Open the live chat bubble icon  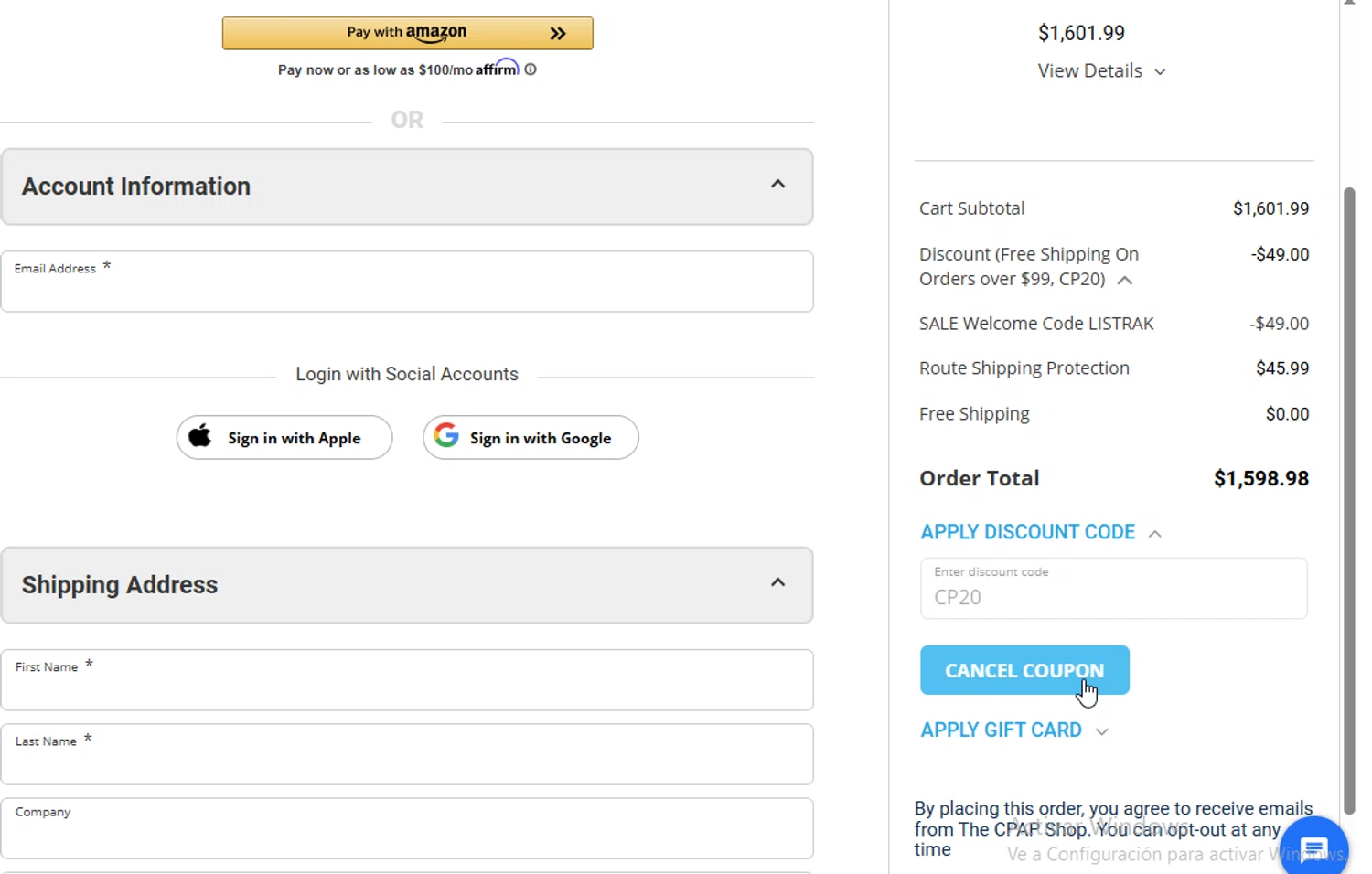pyautogui.click(x=1313, y=849)
